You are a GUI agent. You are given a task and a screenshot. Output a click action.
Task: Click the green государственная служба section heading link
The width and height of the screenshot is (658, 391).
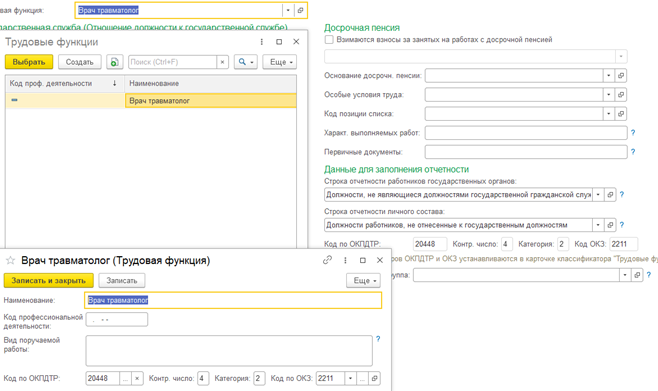click(144, 27)
